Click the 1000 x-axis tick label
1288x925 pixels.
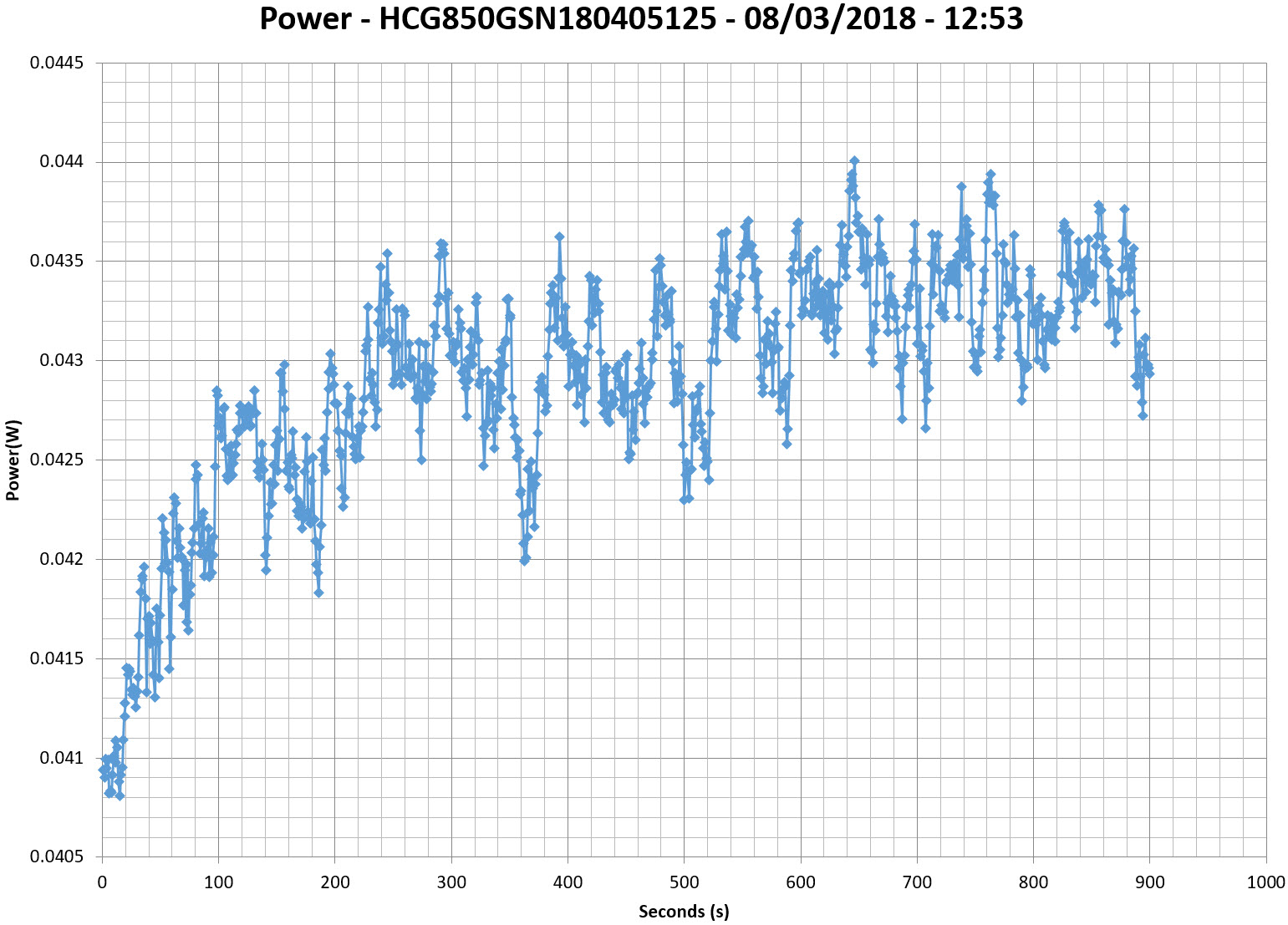coord(1265,882)
